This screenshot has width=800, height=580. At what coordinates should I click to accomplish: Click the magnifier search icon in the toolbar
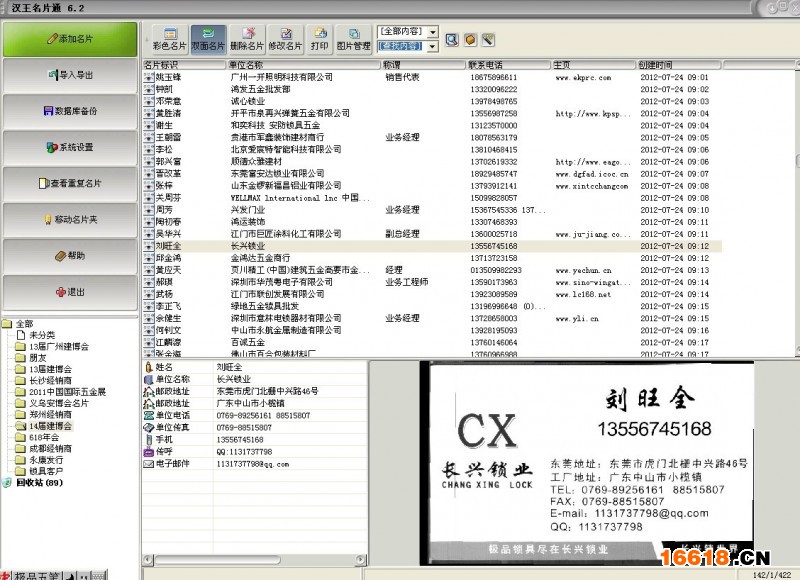point(452,39)
